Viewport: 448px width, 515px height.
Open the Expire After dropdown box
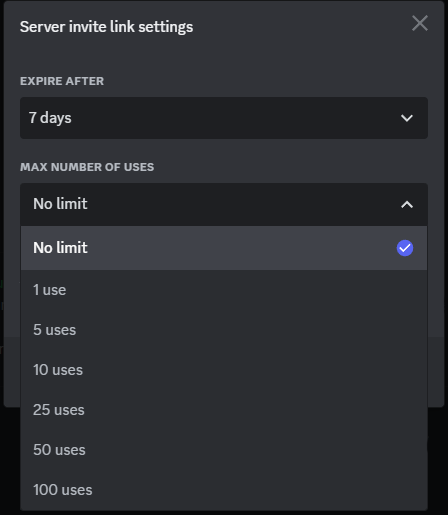[x=224, y=118]
